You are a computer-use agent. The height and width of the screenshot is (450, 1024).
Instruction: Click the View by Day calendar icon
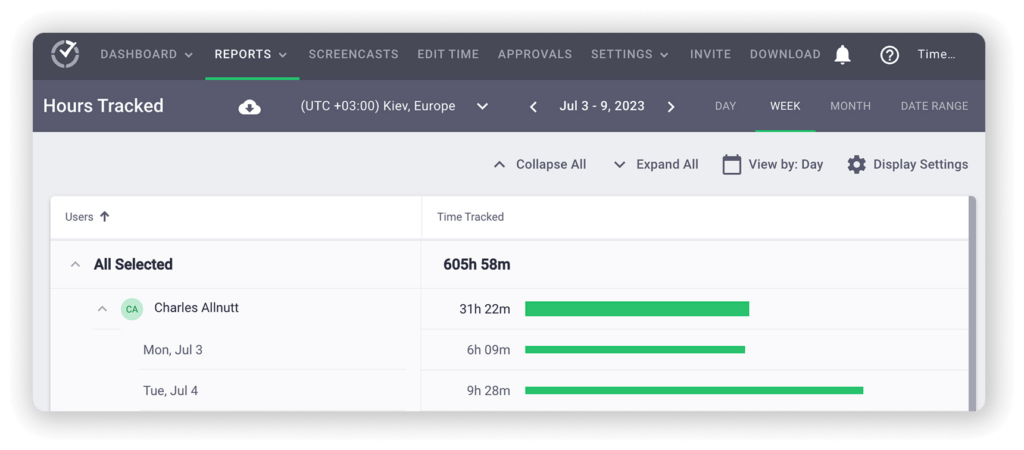coord(732,165)
